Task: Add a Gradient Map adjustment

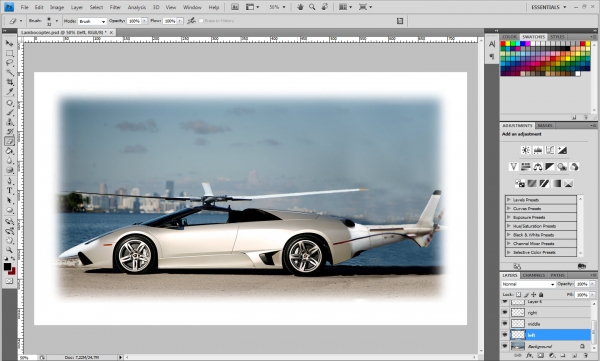Action: pos(556,183)
